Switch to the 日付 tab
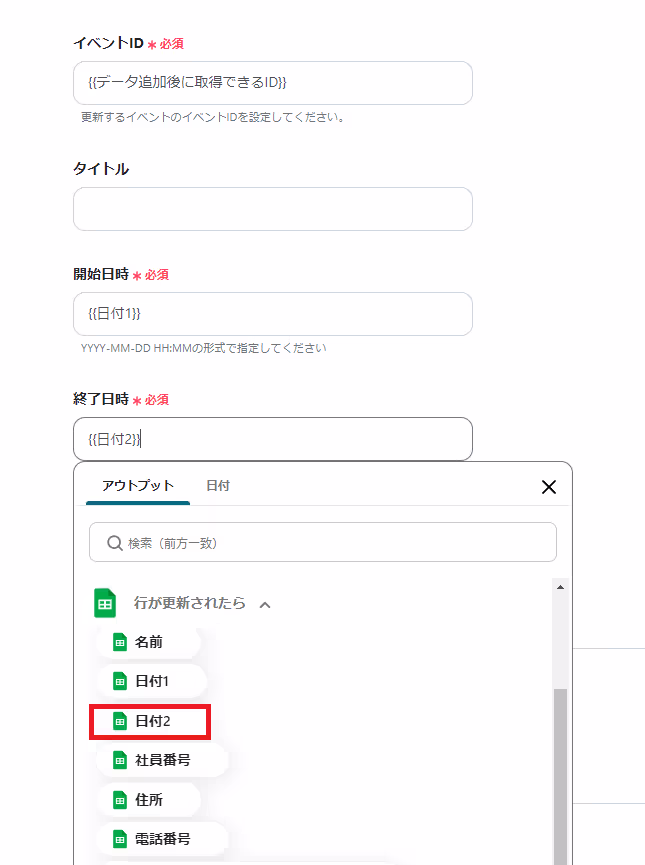This screenshot has height=865, width=645. (218, 486)
